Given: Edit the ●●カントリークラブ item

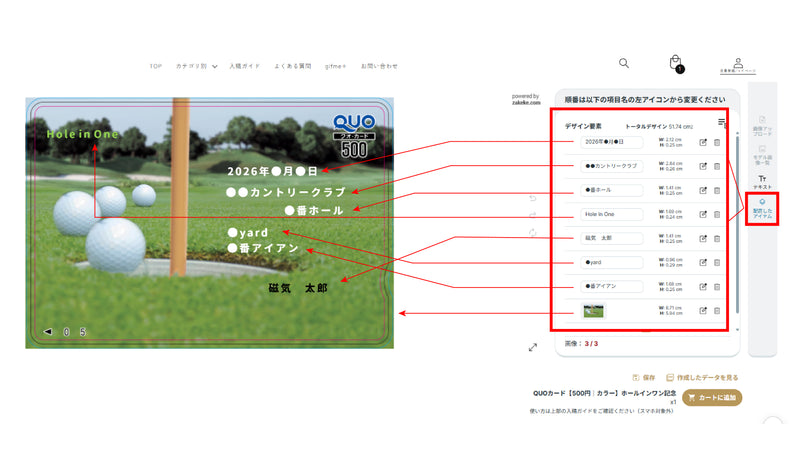Looking at the screenshot, I should (x=703, y=166).
